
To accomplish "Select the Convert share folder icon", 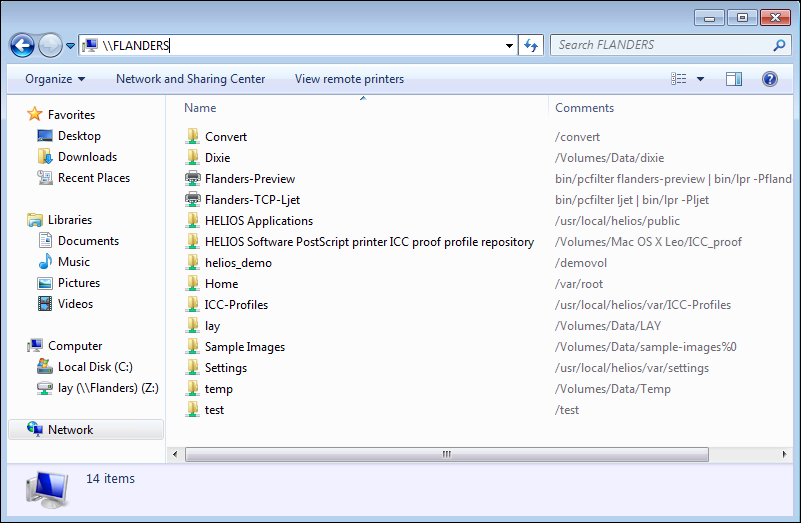I will click(193, 136).
